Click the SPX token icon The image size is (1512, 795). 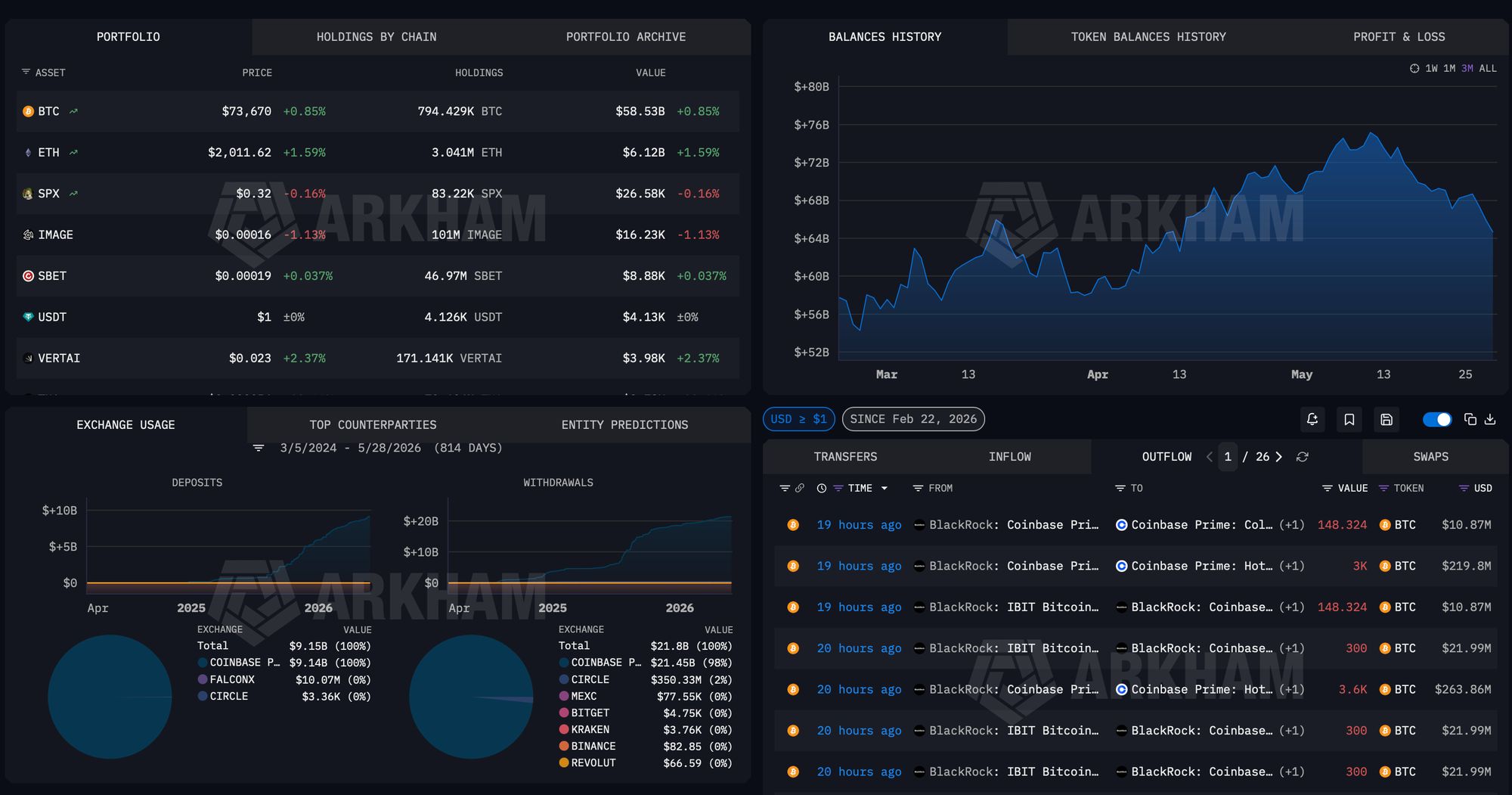[28, 194]
